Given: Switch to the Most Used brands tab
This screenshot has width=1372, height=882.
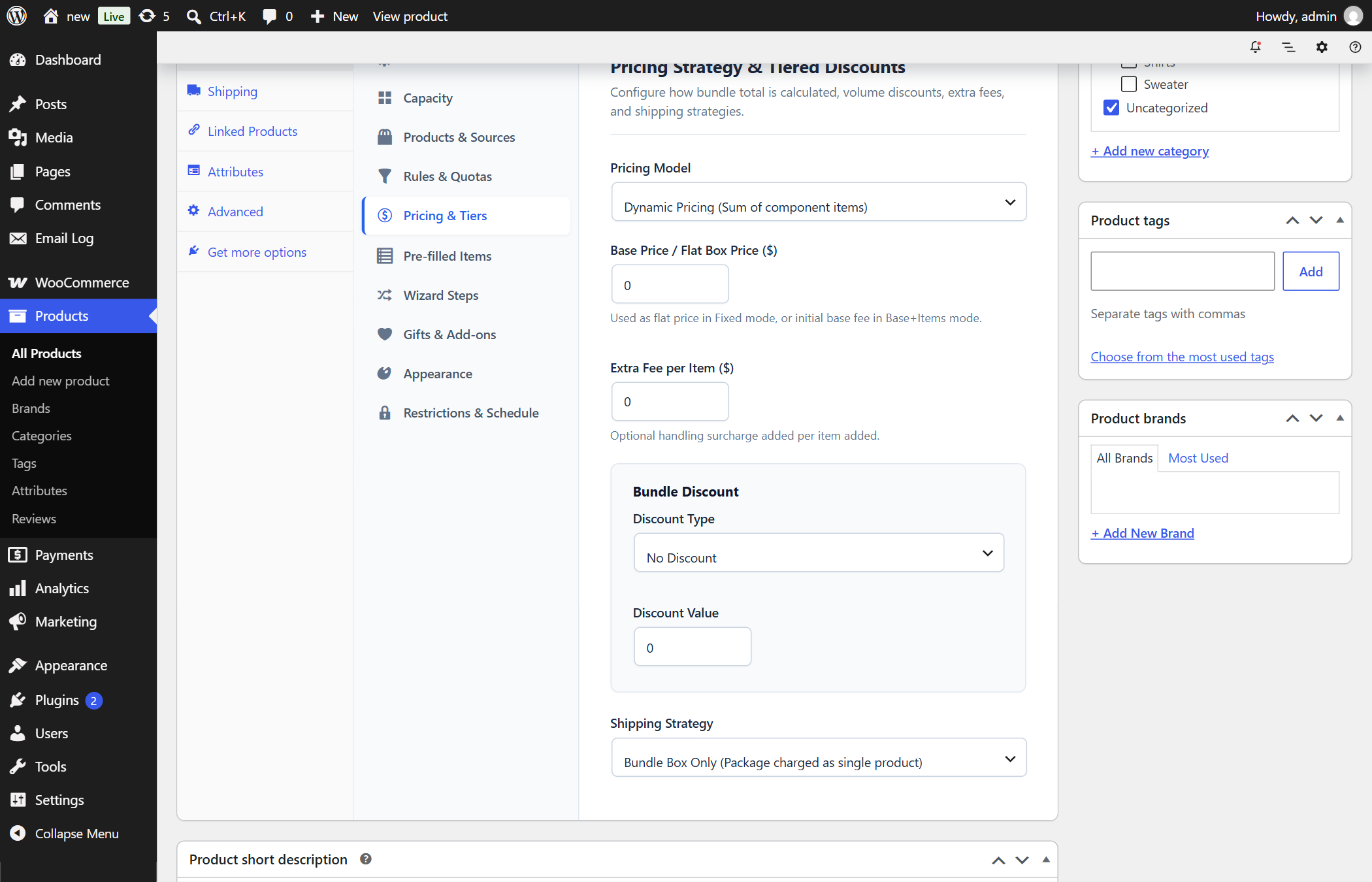Looking at the screenshot, I should (x=1198, y=458).
